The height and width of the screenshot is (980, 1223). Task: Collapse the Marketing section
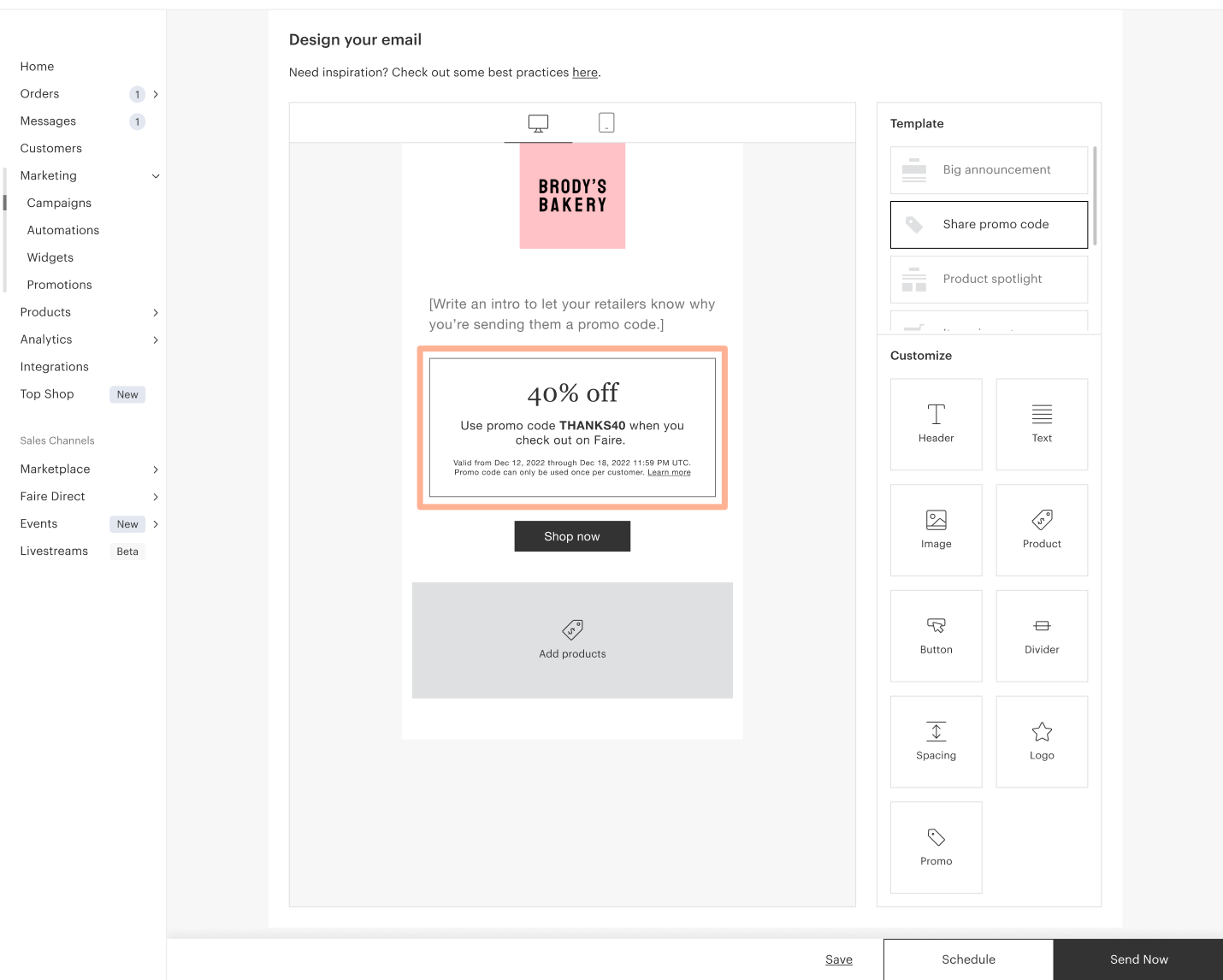tap(156, 176)
